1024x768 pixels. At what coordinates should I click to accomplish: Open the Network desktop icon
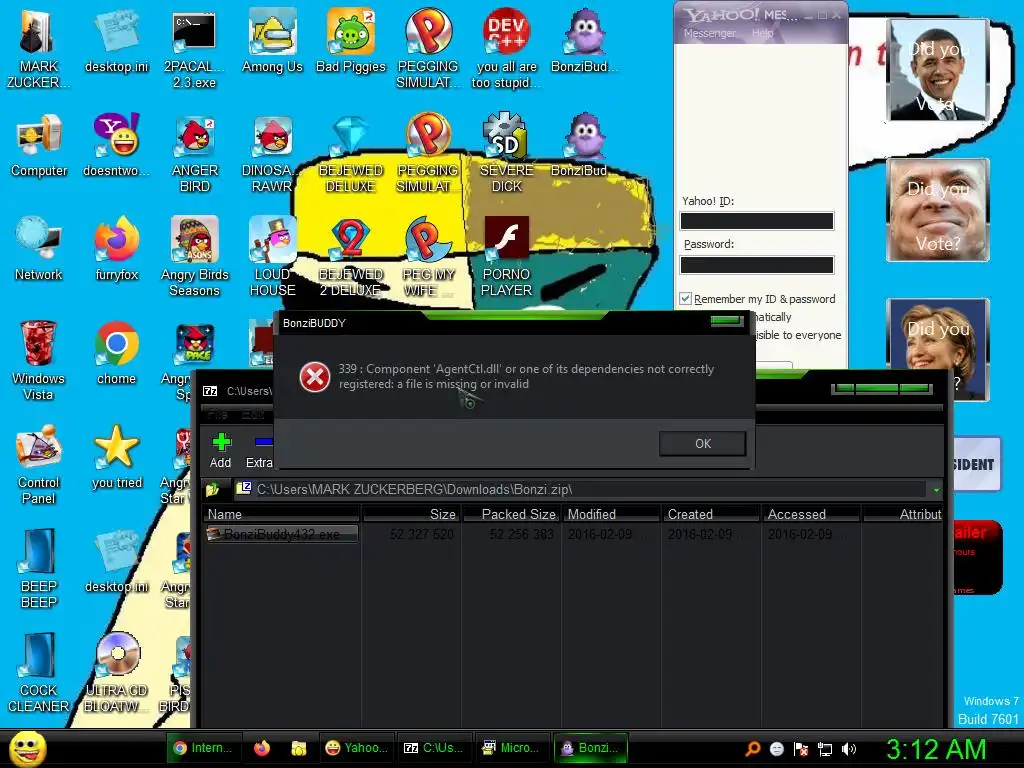click(x=39, y=248)
